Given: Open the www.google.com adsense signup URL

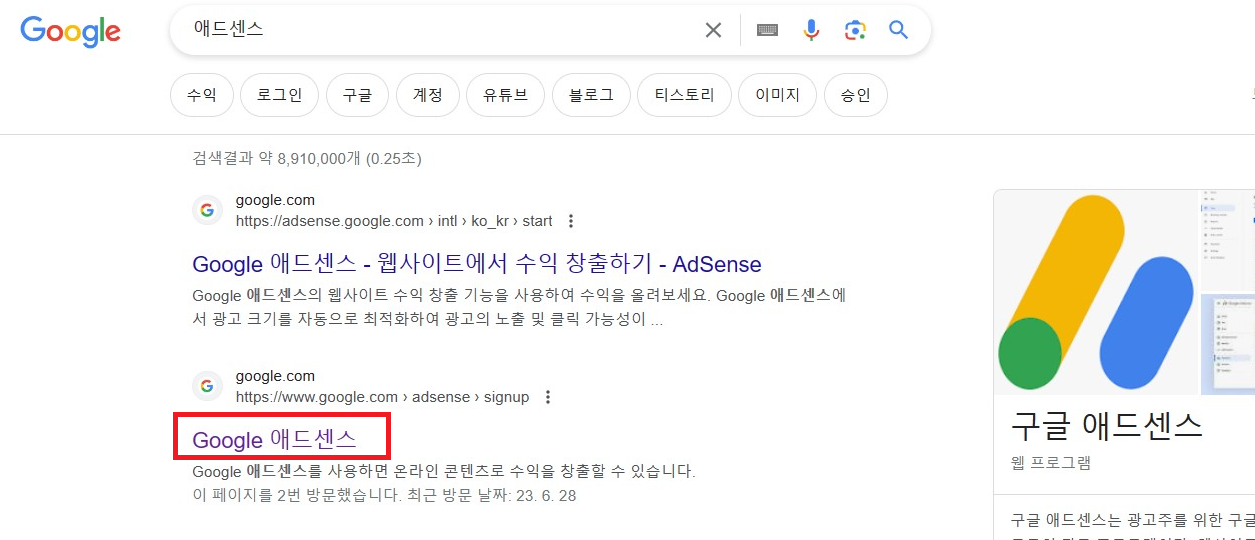Looking at the screenshot, I should pyautogui.click(x=382, y=397).
